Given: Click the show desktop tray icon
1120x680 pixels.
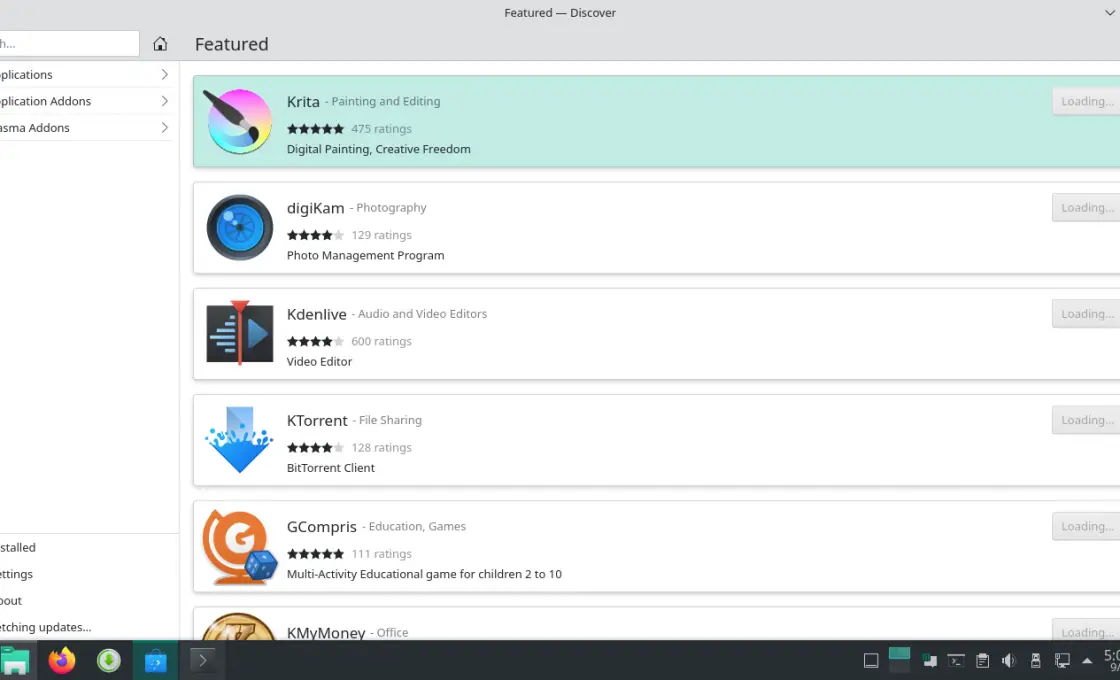Looking at the screenshot, I should click(x=871, y=661).
